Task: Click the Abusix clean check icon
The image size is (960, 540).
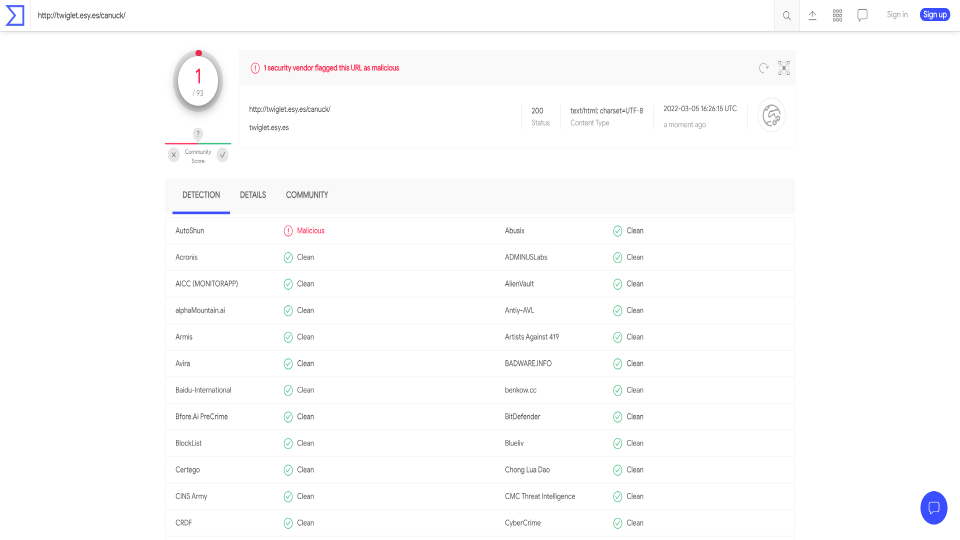Action: [618, 231]
